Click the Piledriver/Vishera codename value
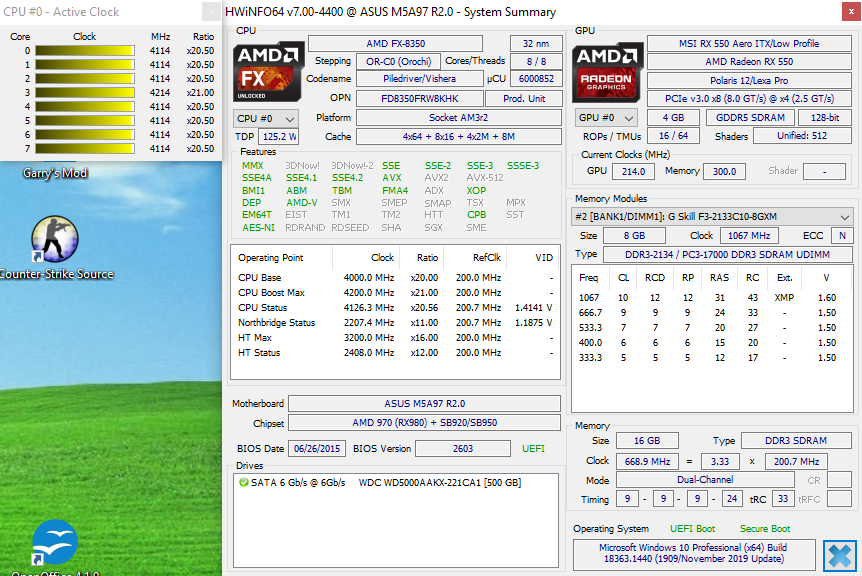 coord(419,79)
